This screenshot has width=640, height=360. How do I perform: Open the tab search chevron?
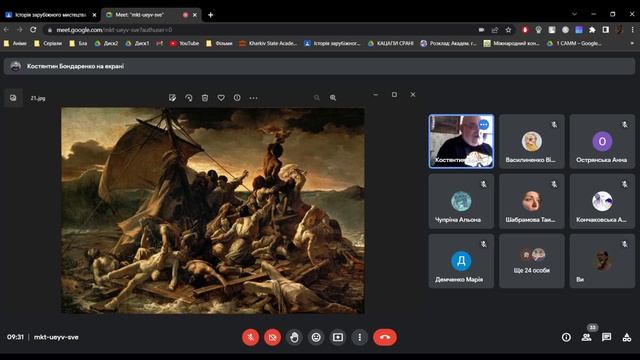click(574, 14)
